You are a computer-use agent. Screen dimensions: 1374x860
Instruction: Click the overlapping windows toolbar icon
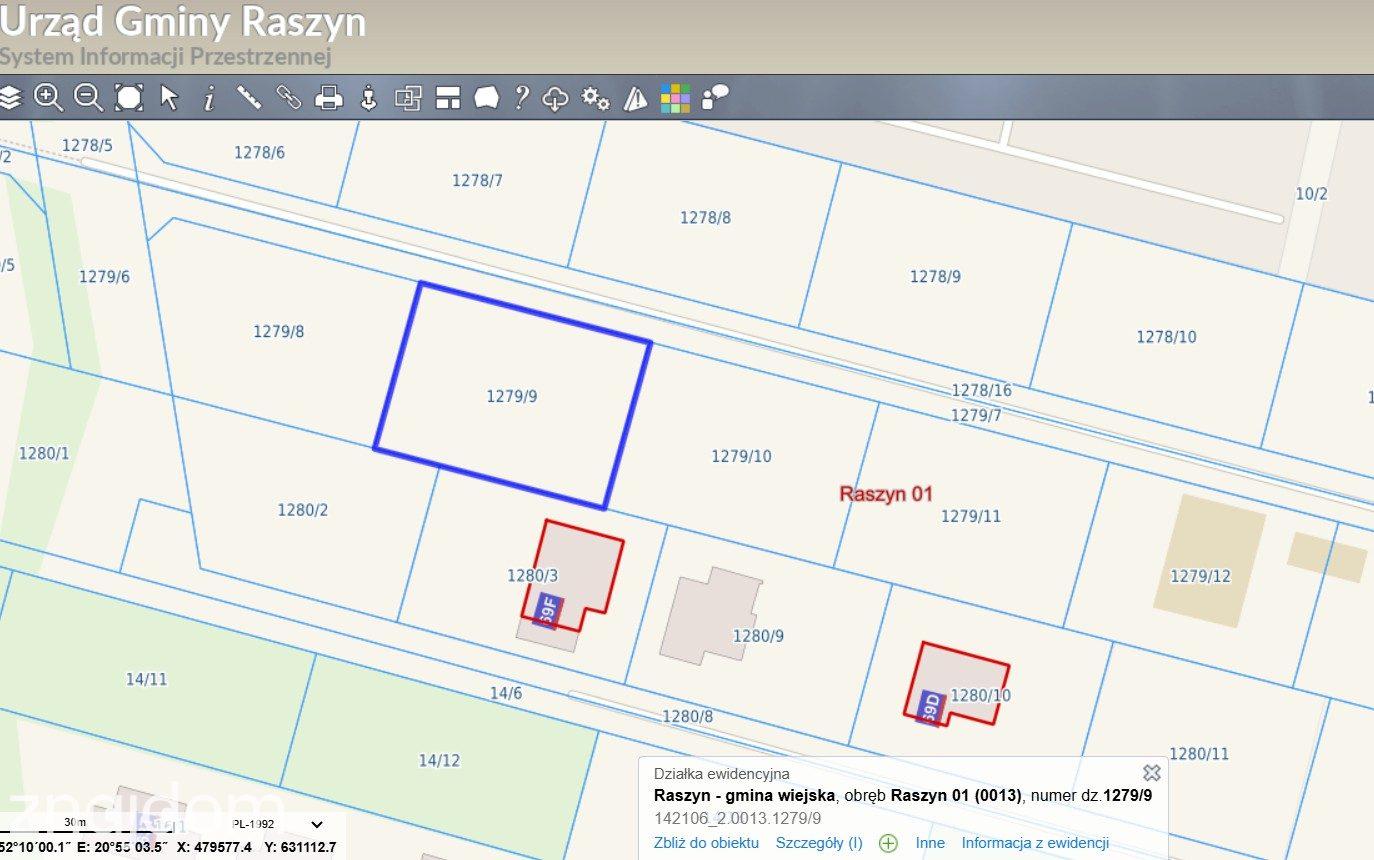408,97
